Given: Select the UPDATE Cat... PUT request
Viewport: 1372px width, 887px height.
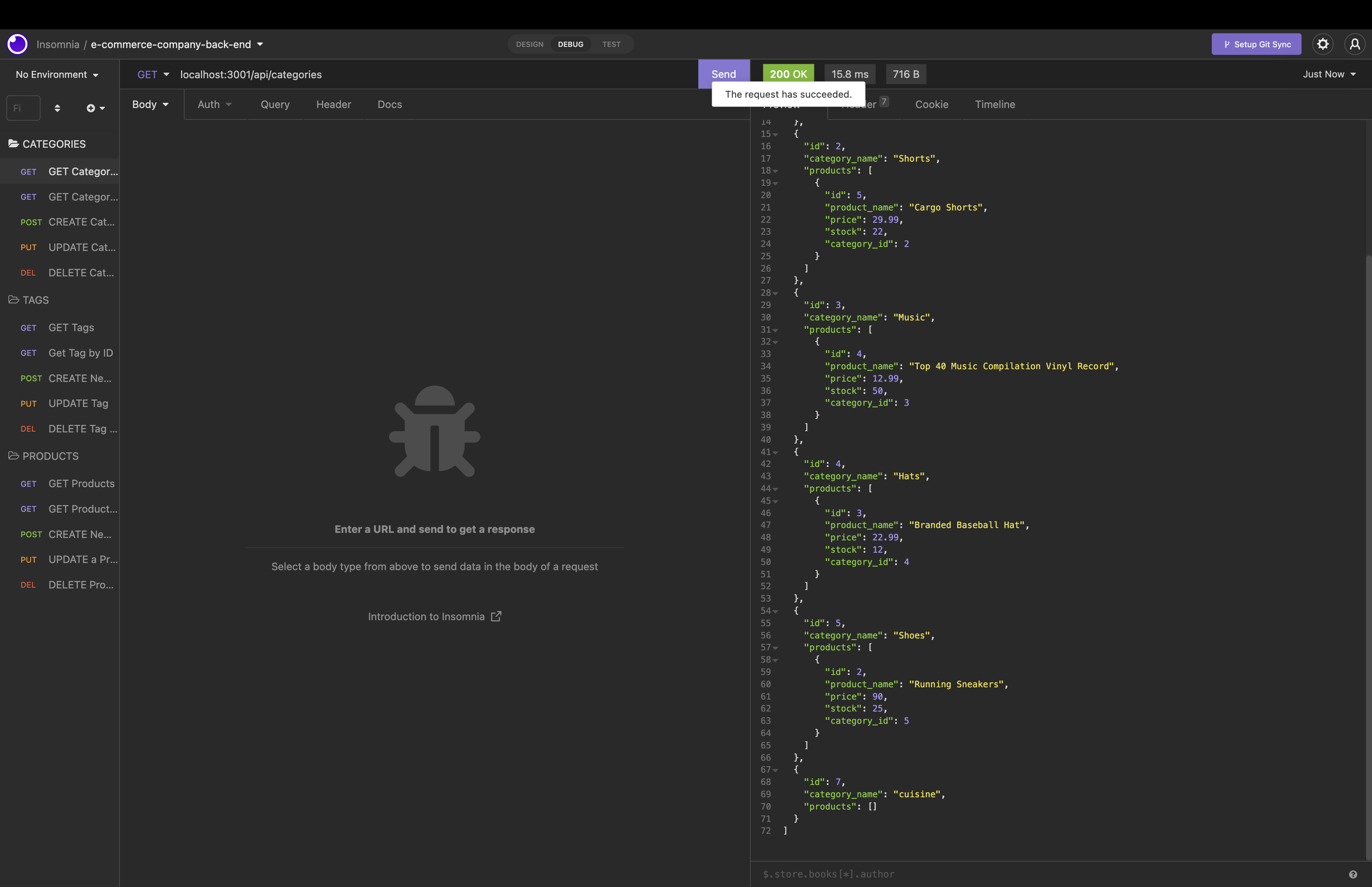Looking at the screenshot, I should click(x=60, y=247).
